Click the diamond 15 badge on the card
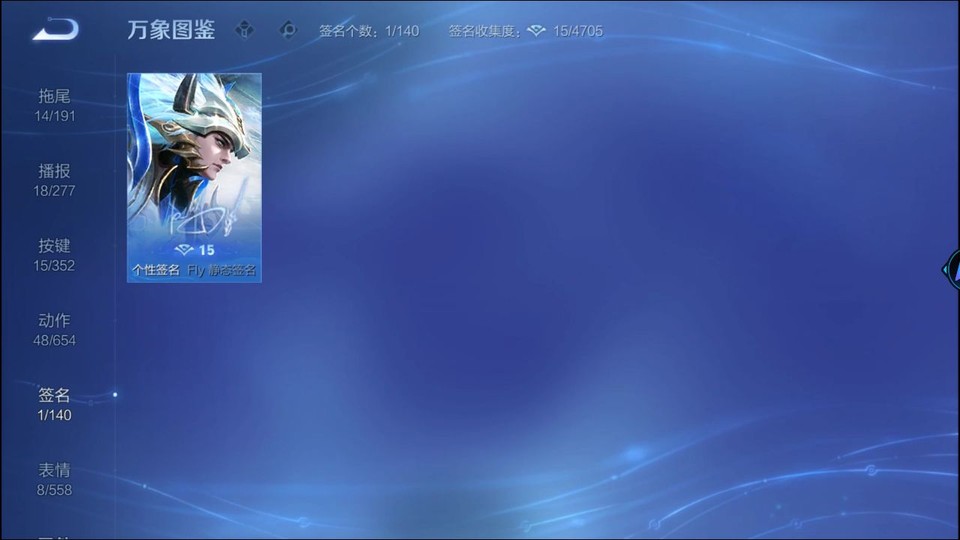Screen dimensions: 960x540 point(195,249)
